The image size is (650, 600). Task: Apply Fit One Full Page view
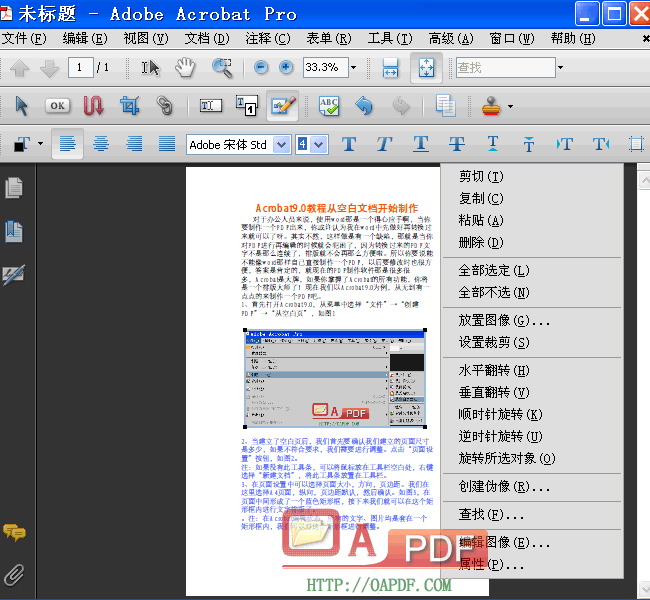point(426,68)
